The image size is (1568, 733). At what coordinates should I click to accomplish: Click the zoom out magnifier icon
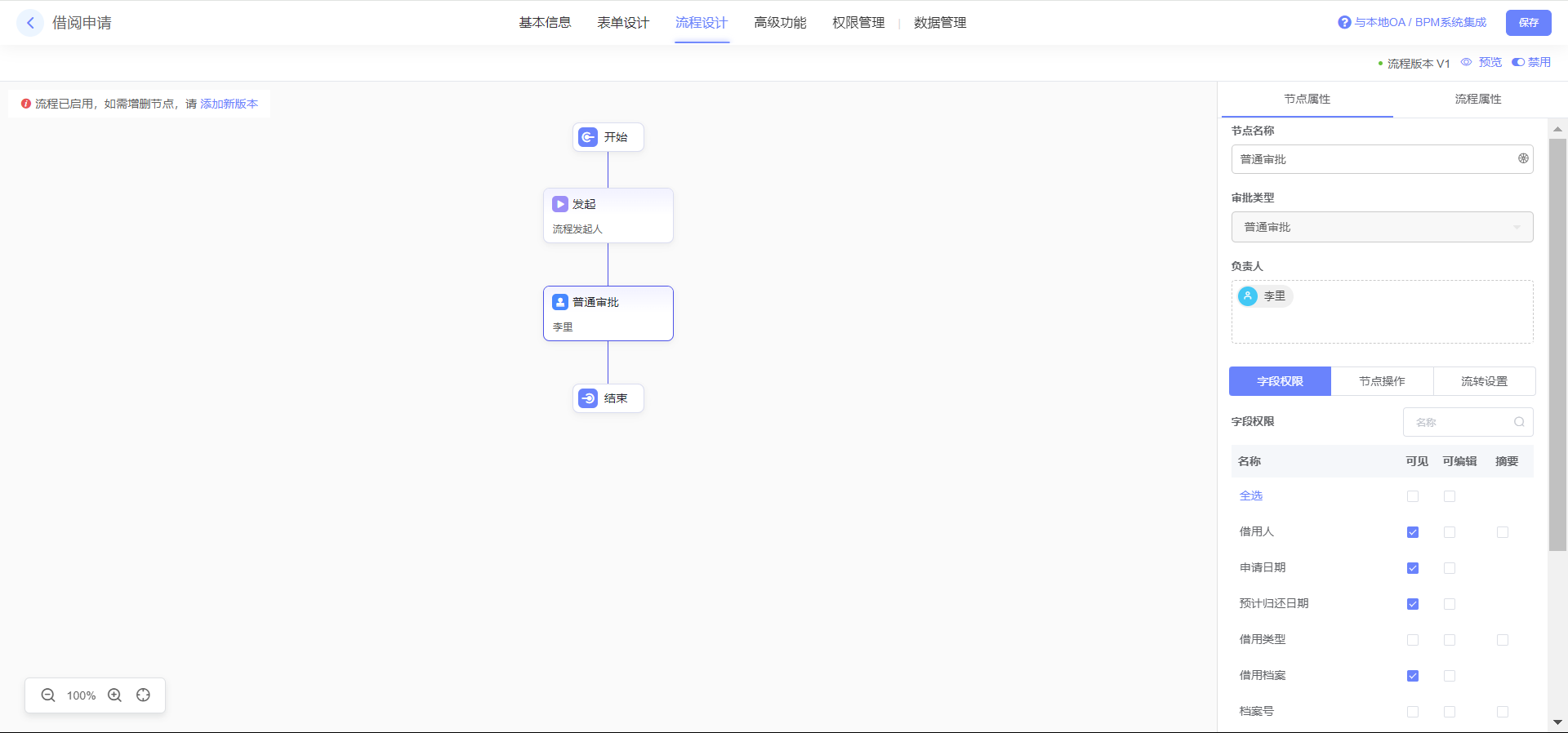tap(48, 695)
